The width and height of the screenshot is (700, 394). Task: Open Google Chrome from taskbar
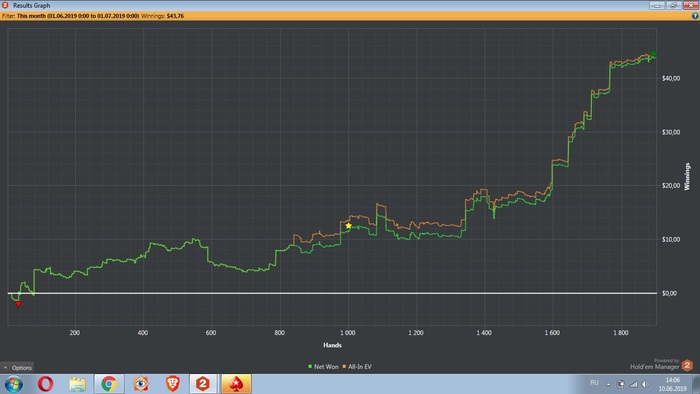(x=109, y=384)
